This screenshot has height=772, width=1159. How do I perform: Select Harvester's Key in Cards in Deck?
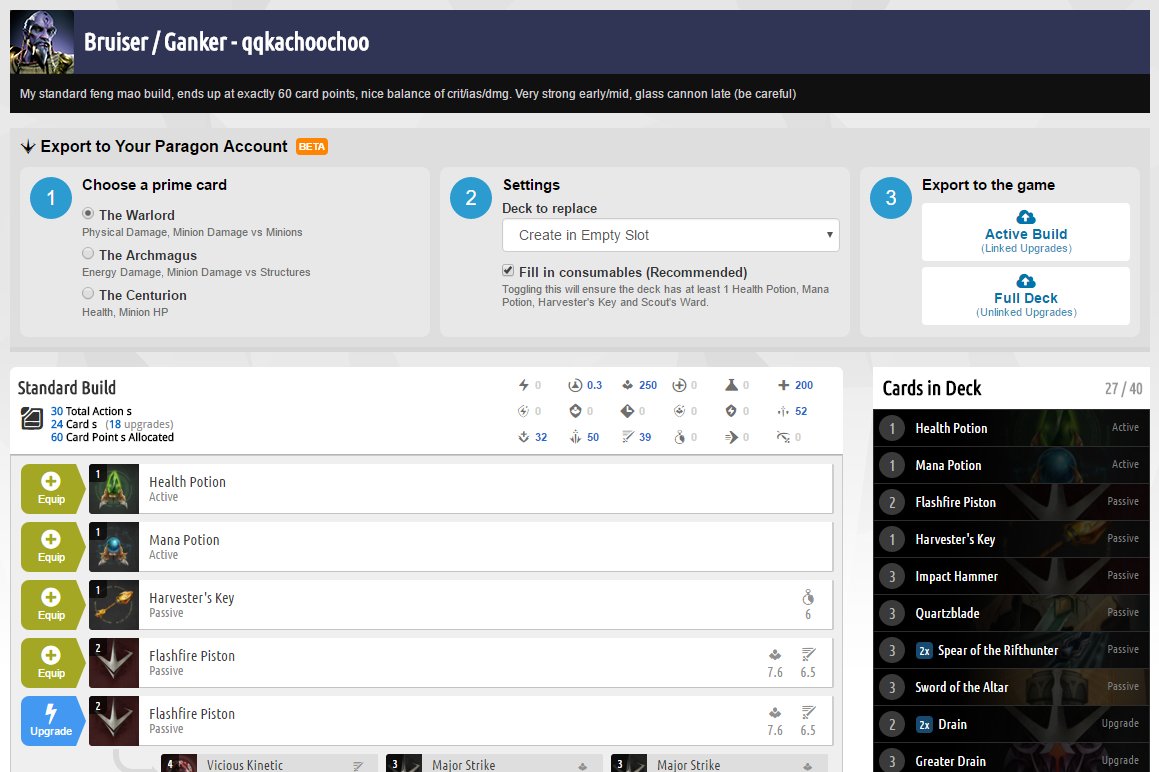[1011, 539]
